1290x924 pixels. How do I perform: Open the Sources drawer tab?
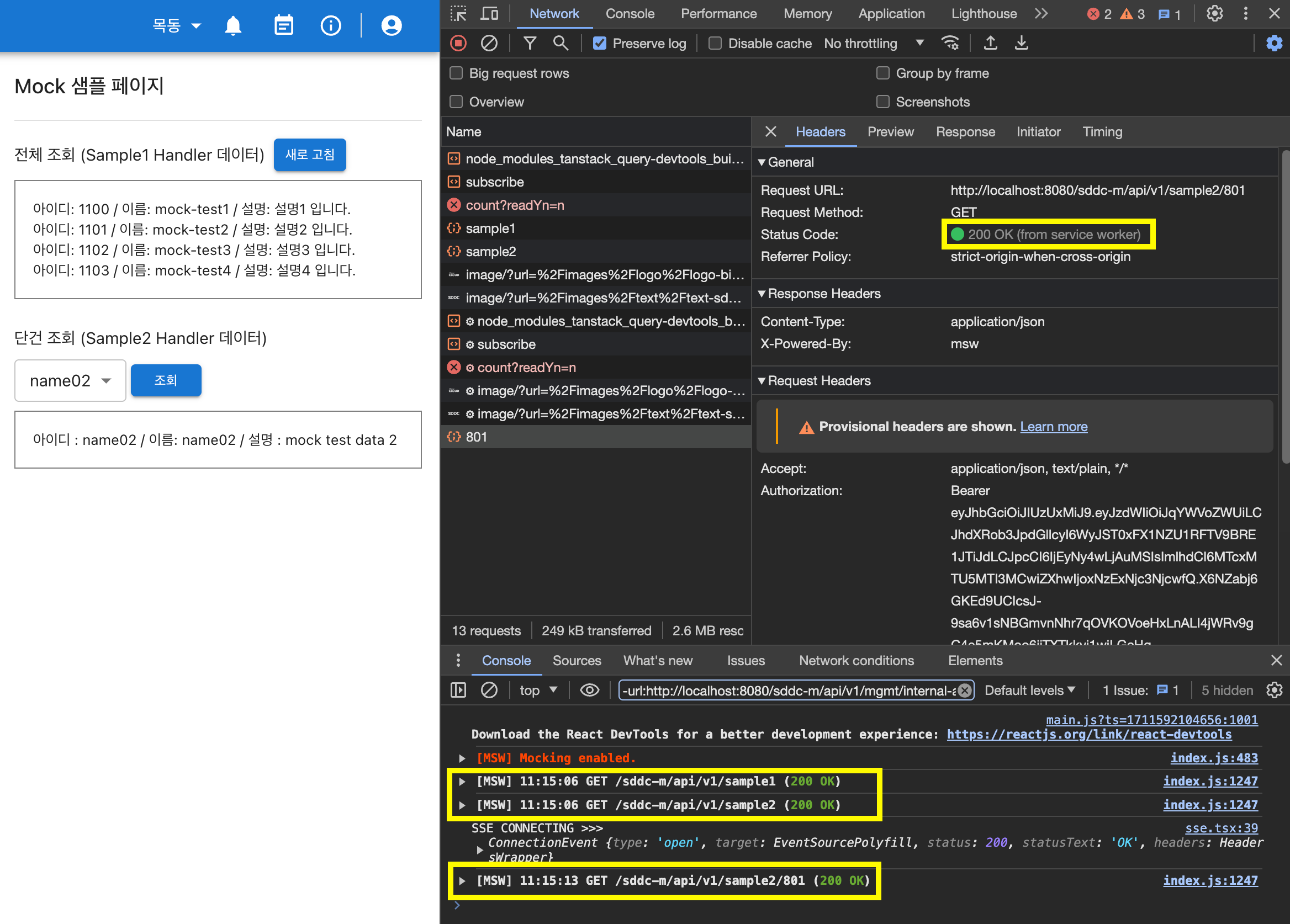[576, 660]
